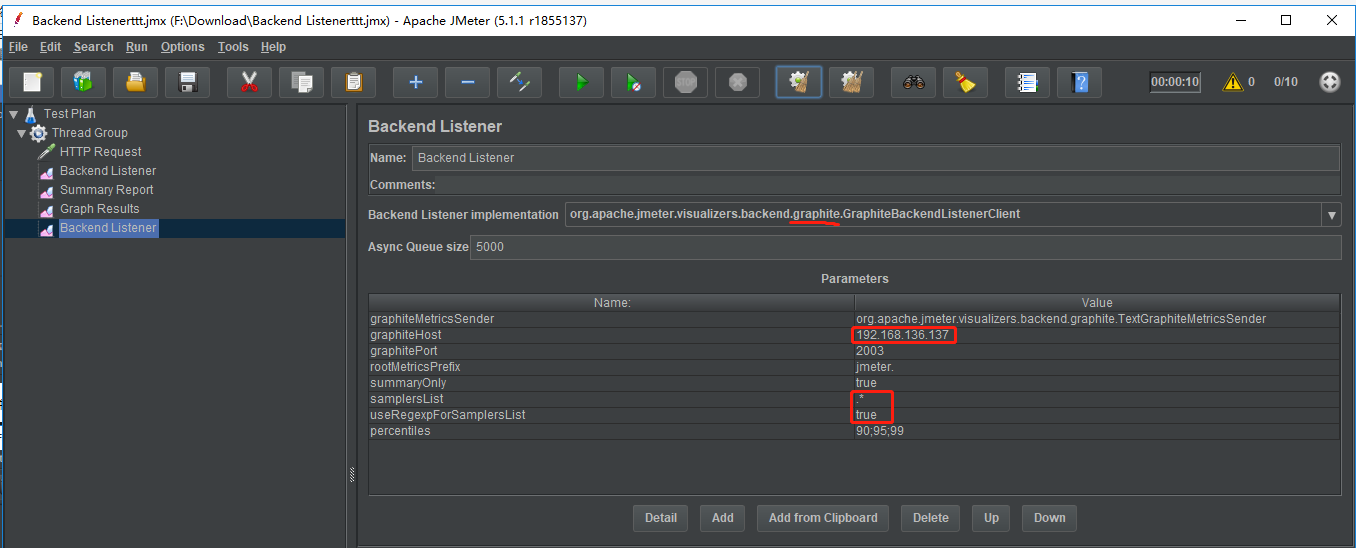Click summaryOnly value true
The height and width of the screenshot is (548, 1356).
pos(1097,383)
